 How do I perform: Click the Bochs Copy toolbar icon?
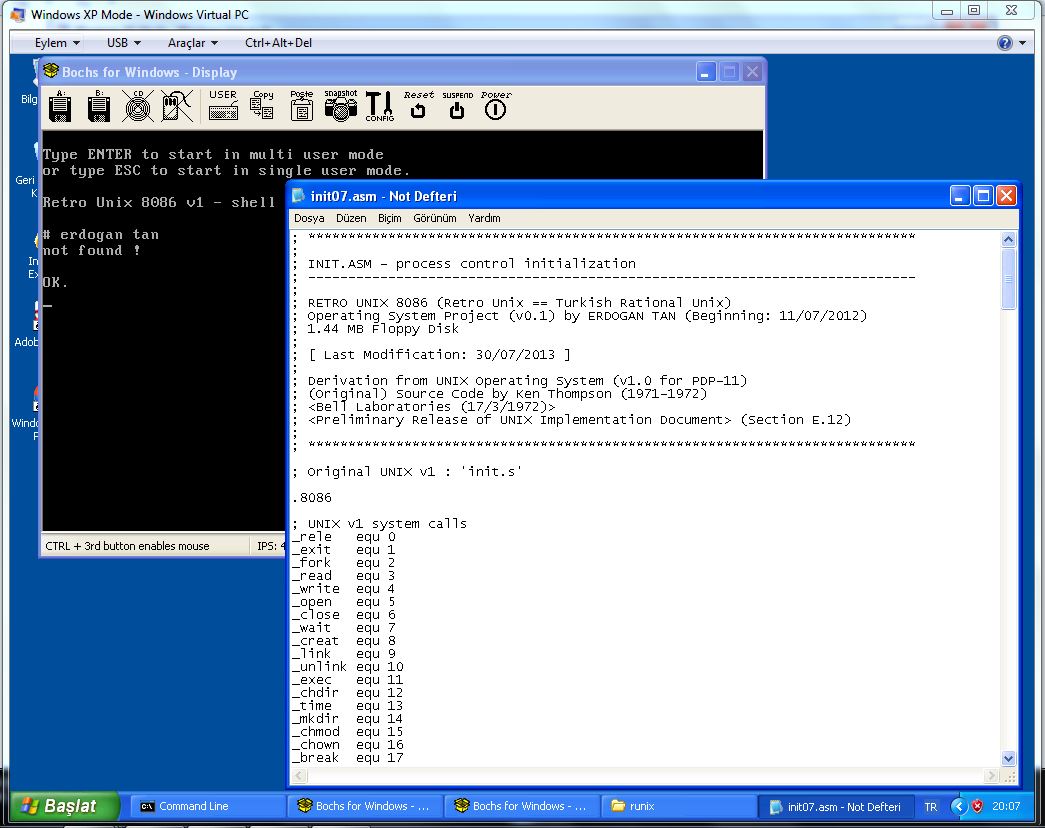(262, 105)
